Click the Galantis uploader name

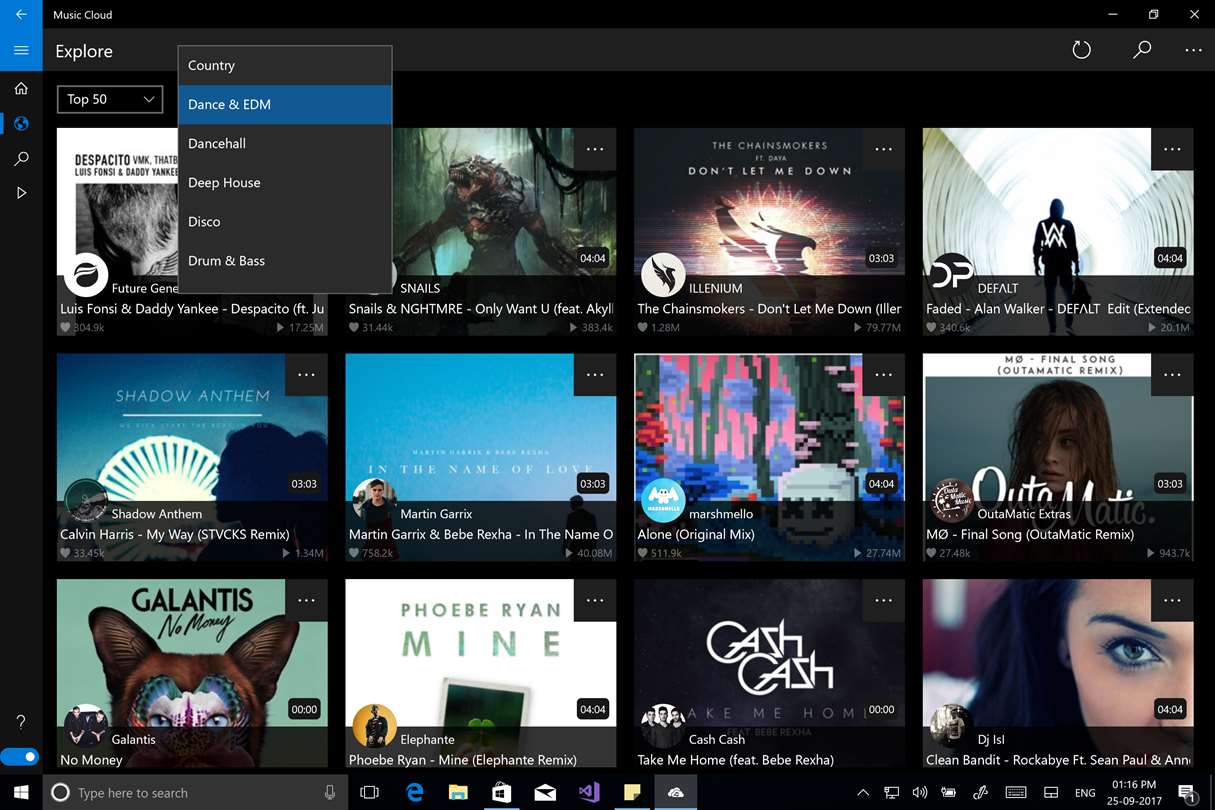134,740
